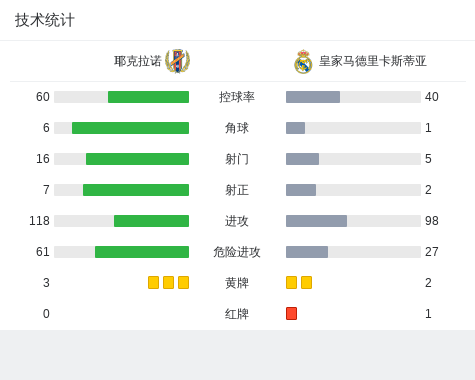Viewport: 475px width, 380px height.
Task: Click the gray possession bar showing 40
Action: (x=313, y=97)
